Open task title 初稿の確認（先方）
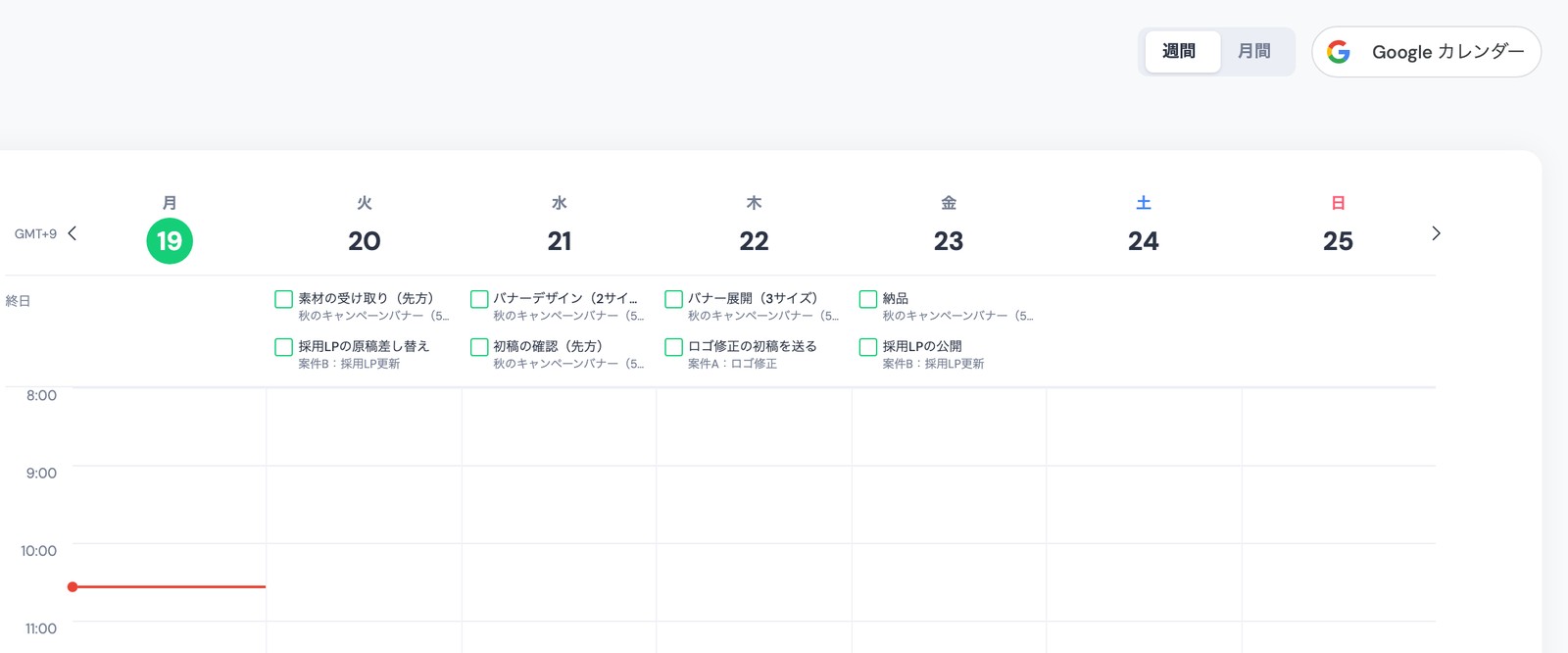Viewport: 1568px width, 653px height. tap(548, 346)
